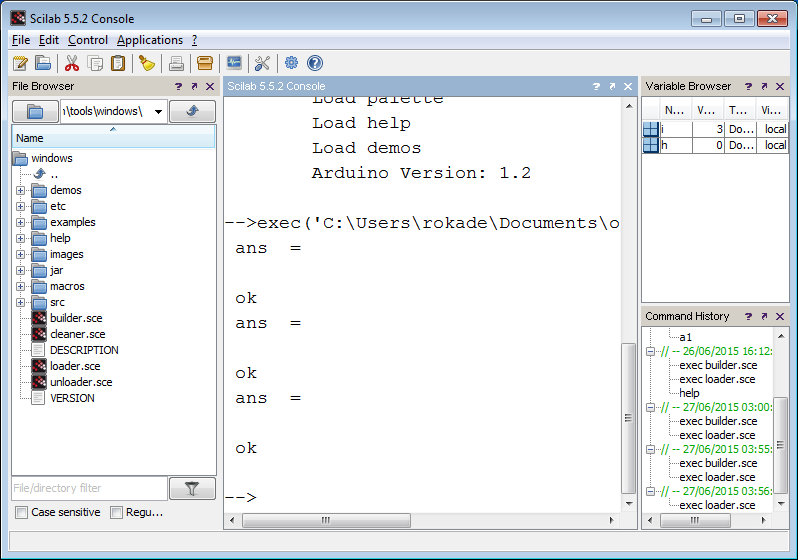The width and height of the screenshot is (798, 560).
Task: Close the Command History panel
Action: (x=780, y=317)
